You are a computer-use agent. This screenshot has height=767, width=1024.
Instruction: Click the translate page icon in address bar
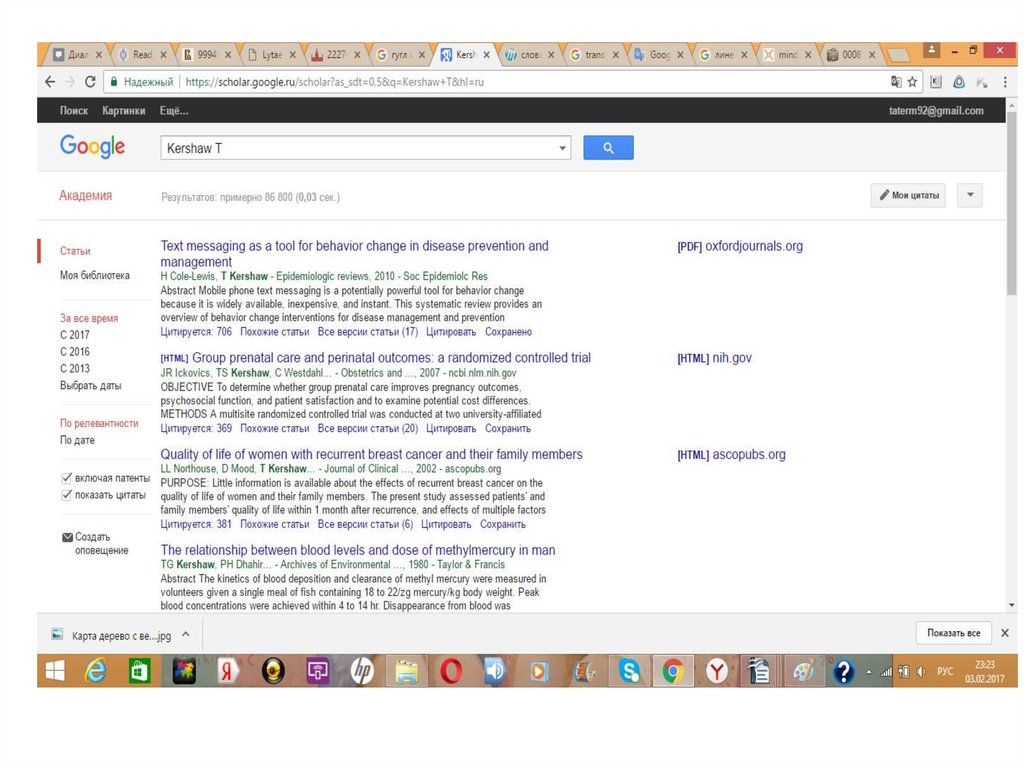click(x=896, y=82)
